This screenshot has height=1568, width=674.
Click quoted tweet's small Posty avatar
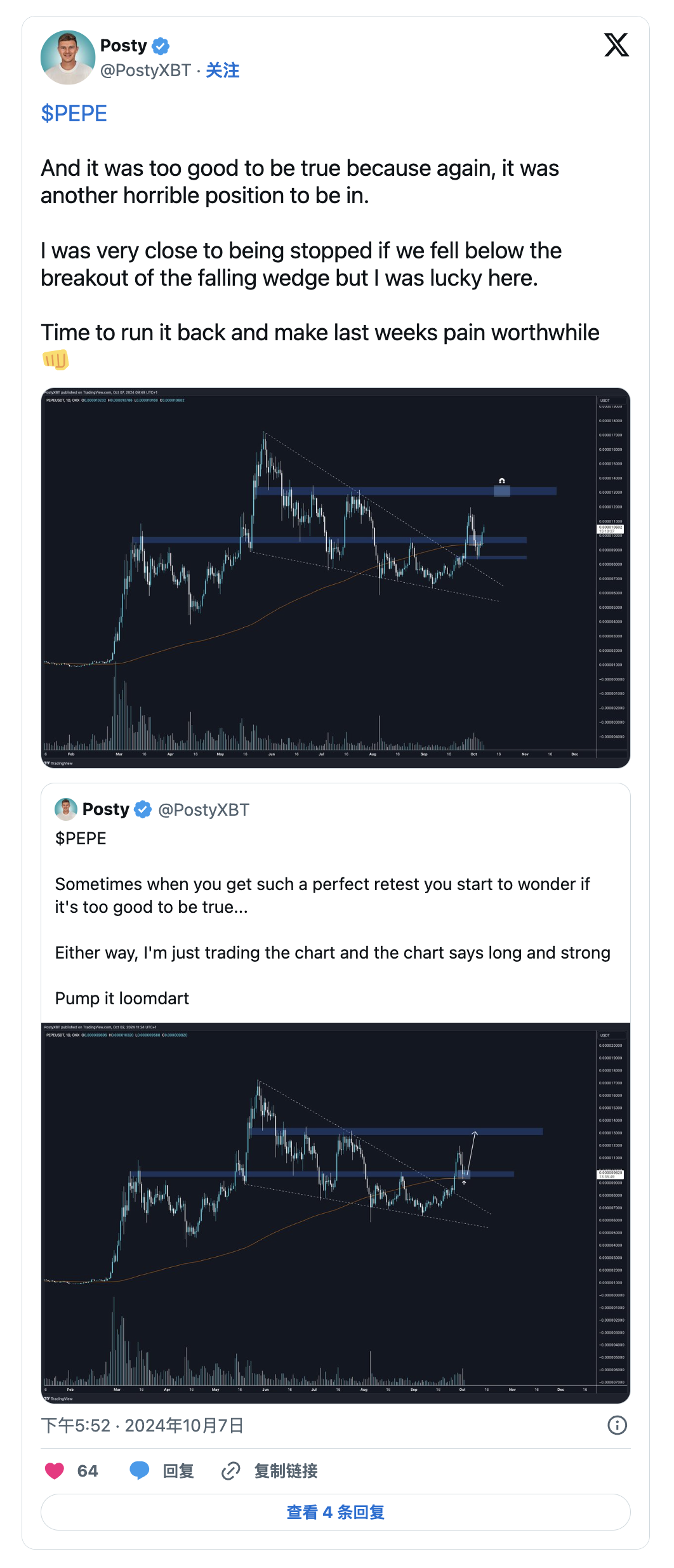tap(65, 809)
